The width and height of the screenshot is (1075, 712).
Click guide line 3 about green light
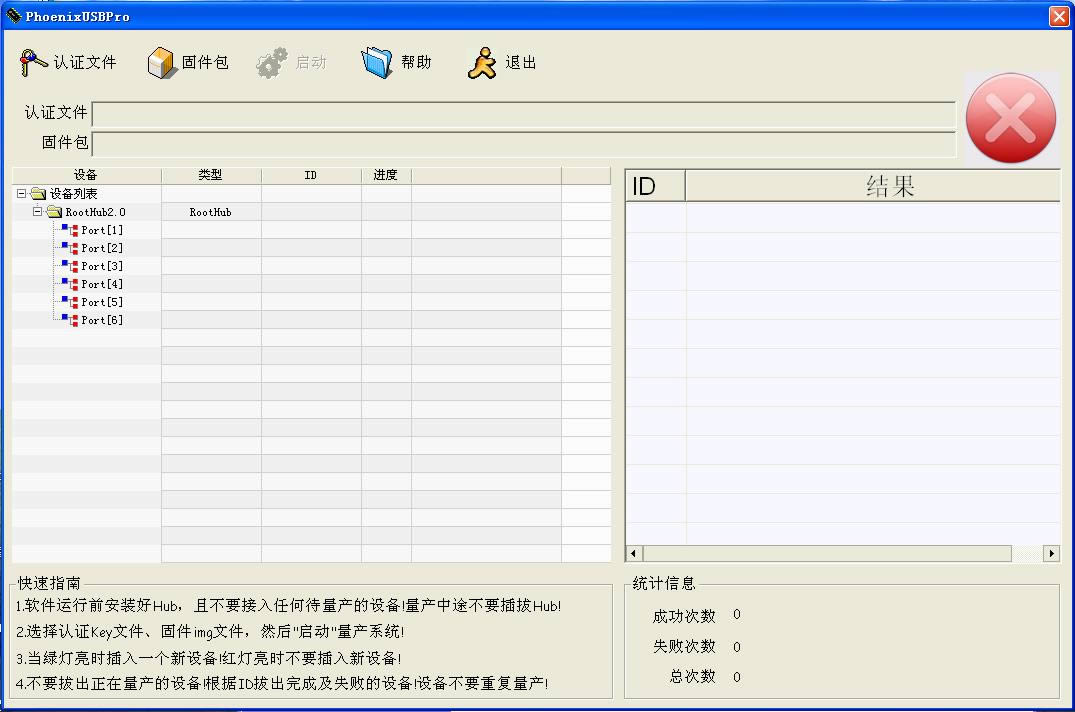pyautogui.click(x=208, y=659)
